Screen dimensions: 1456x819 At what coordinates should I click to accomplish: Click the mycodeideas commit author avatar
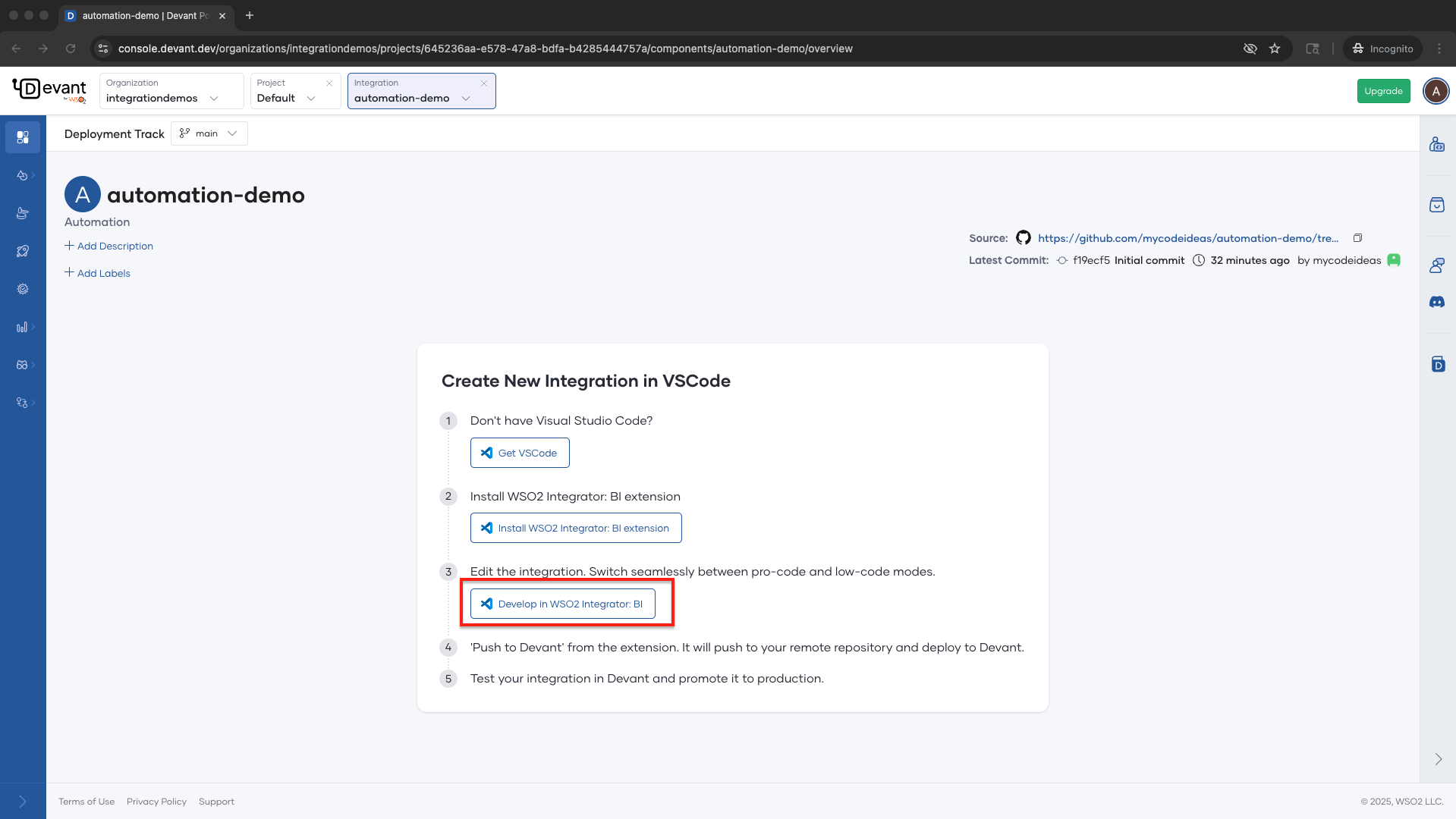coord(1394,260)
